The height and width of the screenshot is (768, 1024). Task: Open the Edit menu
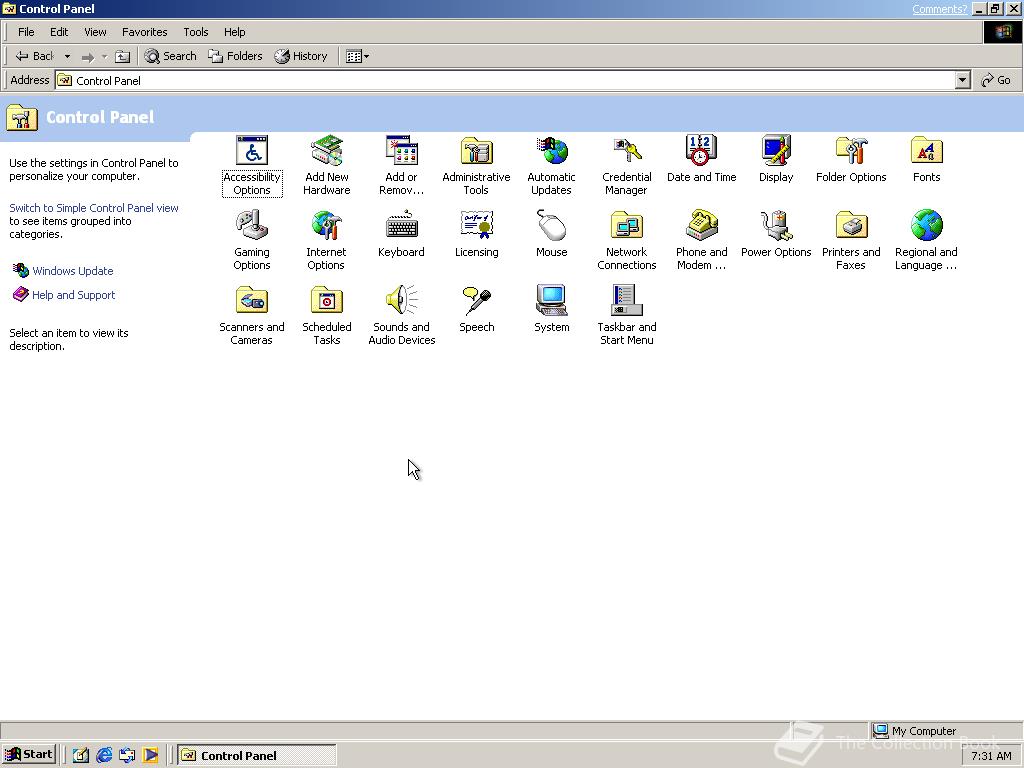click(x=59, y=32)
